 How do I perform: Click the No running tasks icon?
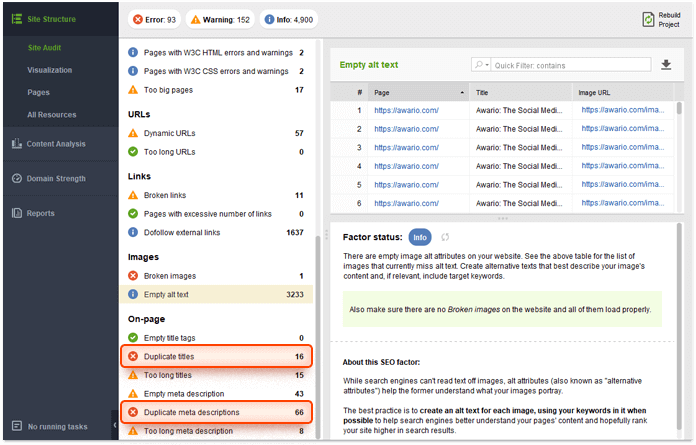(x=17, y=427)
